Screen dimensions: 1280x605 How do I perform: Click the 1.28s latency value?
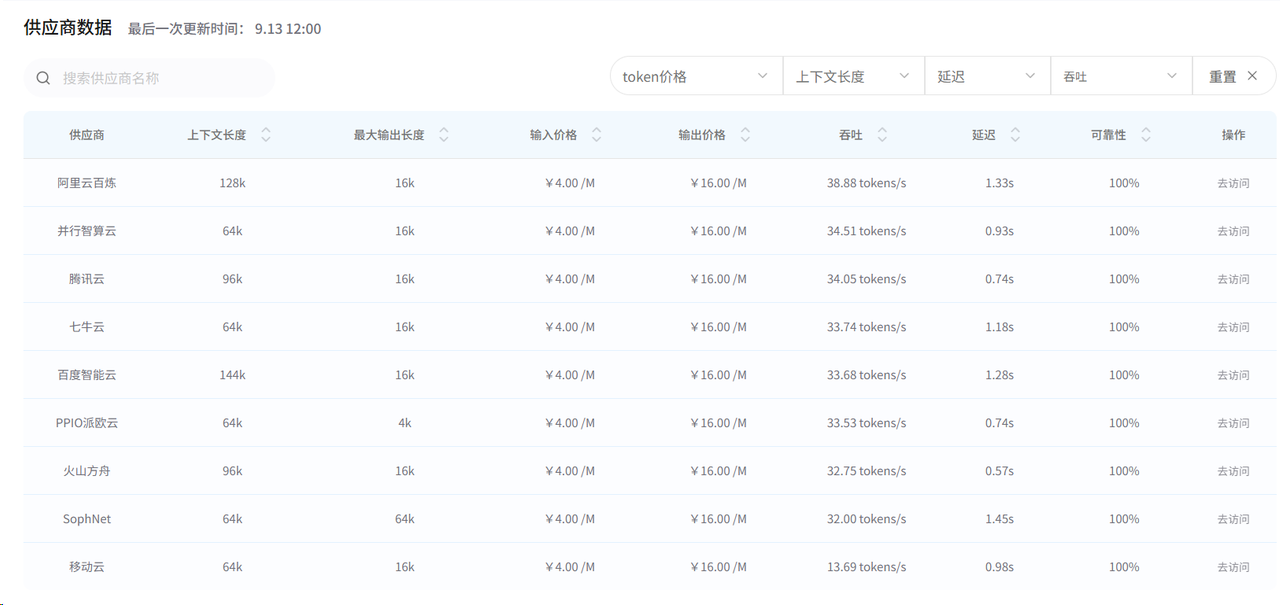click(x=999, y=375)
